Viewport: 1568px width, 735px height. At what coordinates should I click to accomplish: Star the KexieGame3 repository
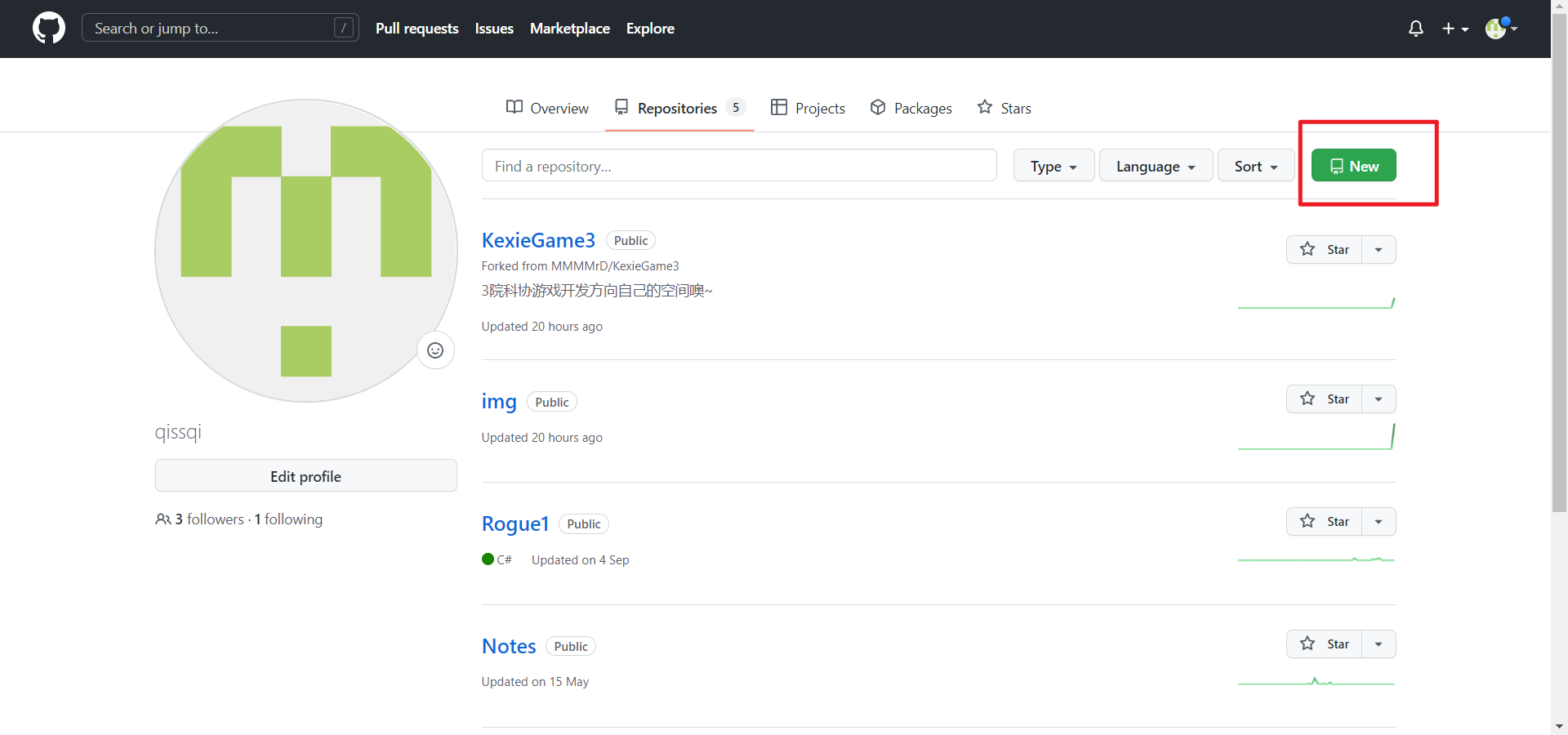1324,250
